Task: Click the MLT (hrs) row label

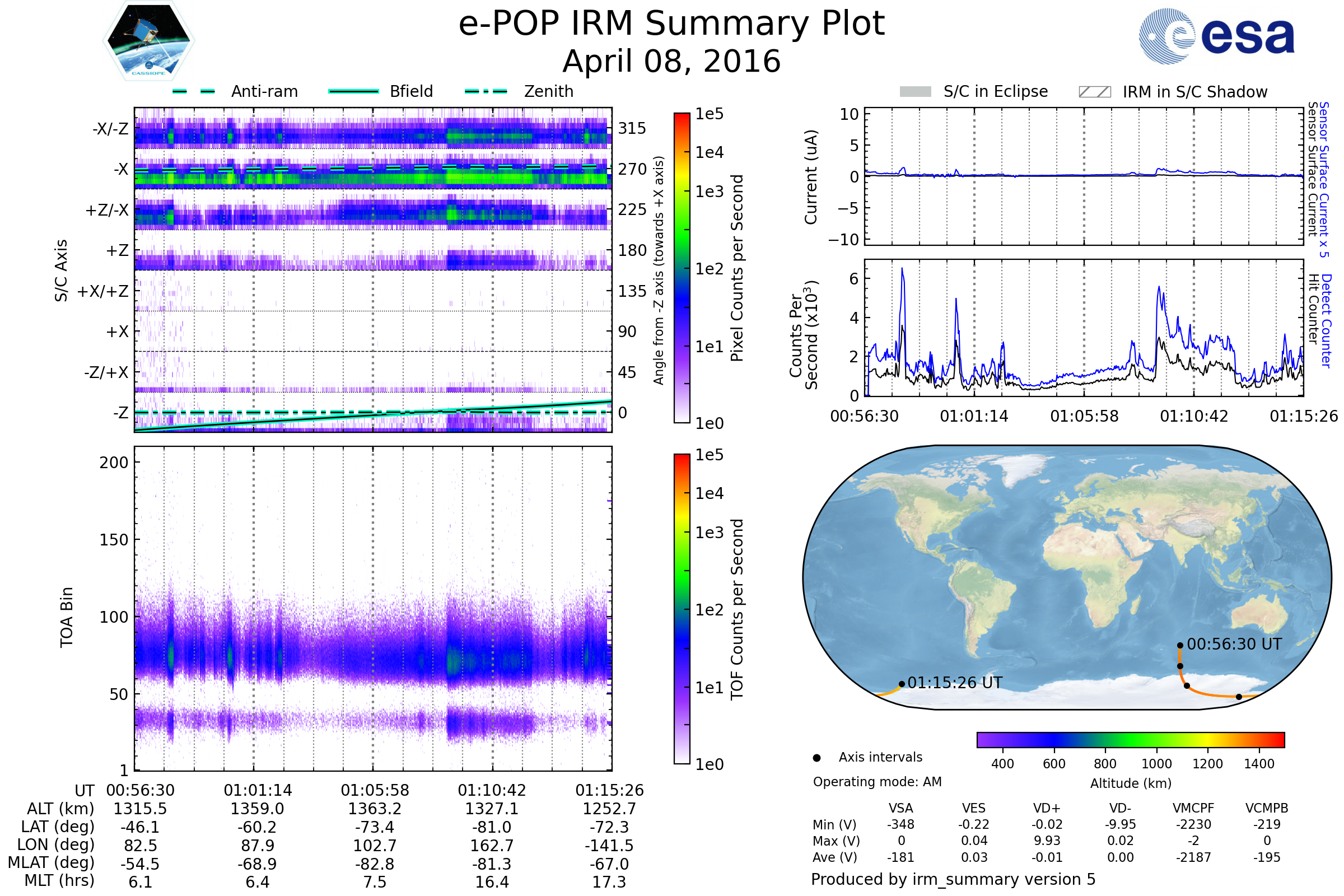Action: pos(59,880)
